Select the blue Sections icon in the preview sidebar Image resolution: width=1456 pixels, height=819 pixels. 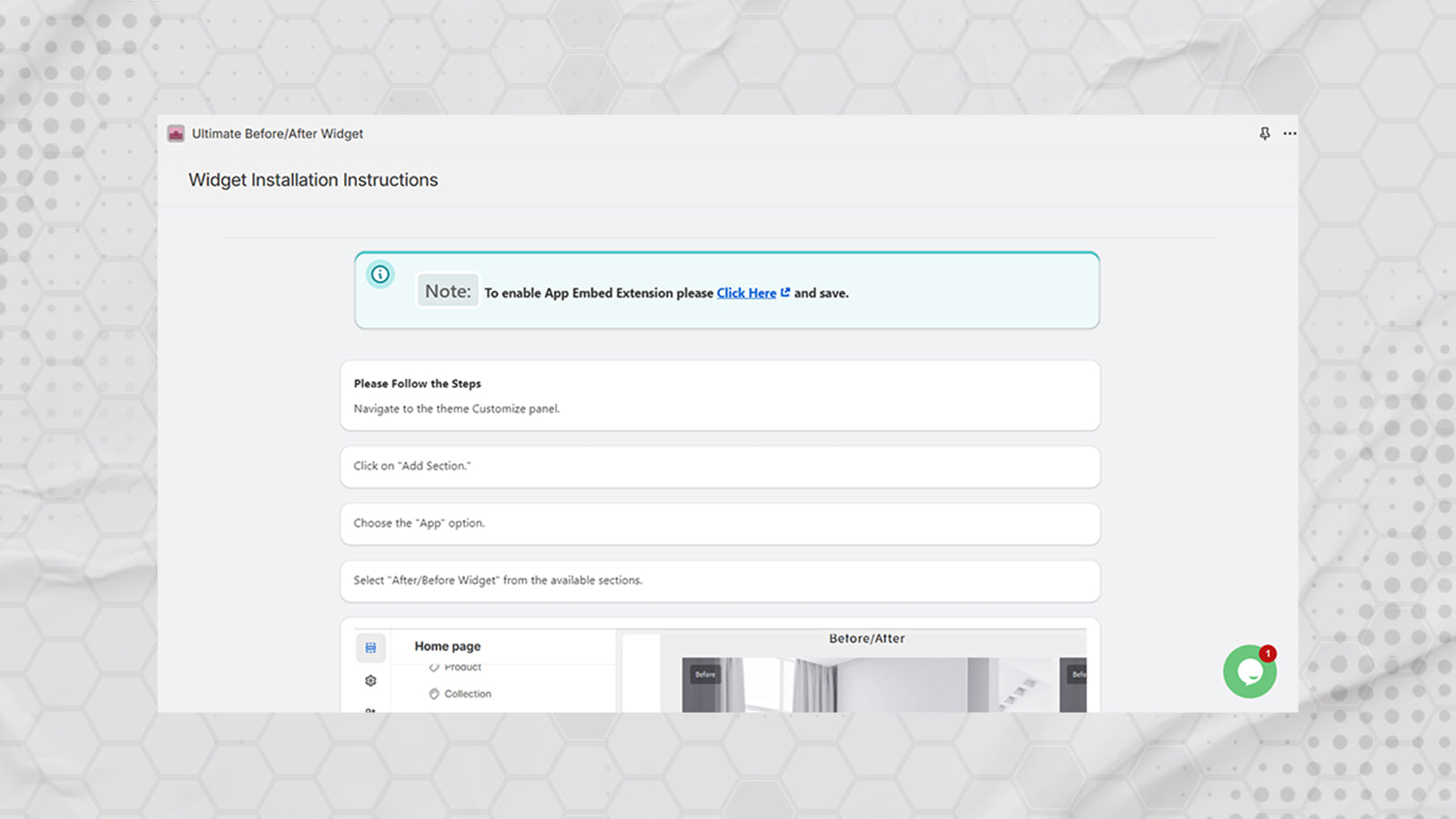[x=370, y=647]
